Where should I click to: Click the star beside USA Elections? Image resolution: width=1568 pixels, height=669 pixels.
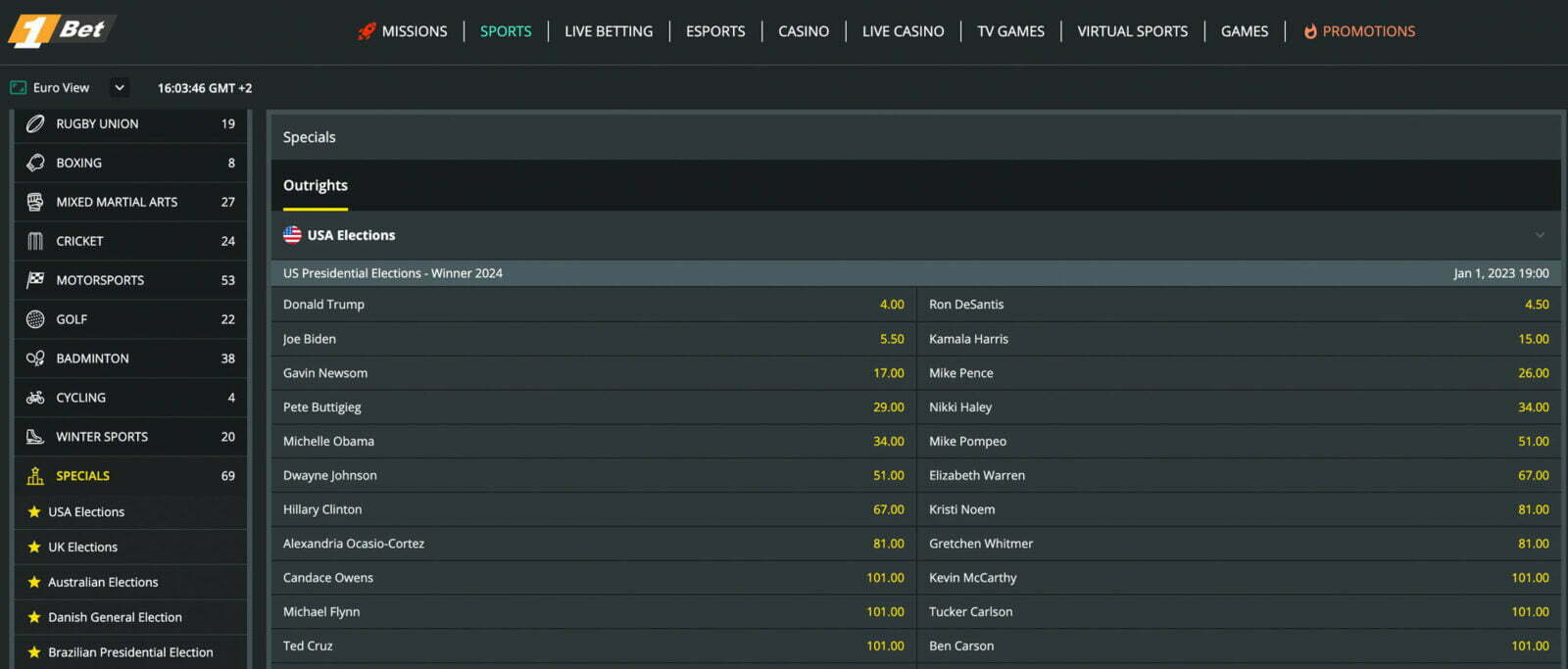point(34,511)
